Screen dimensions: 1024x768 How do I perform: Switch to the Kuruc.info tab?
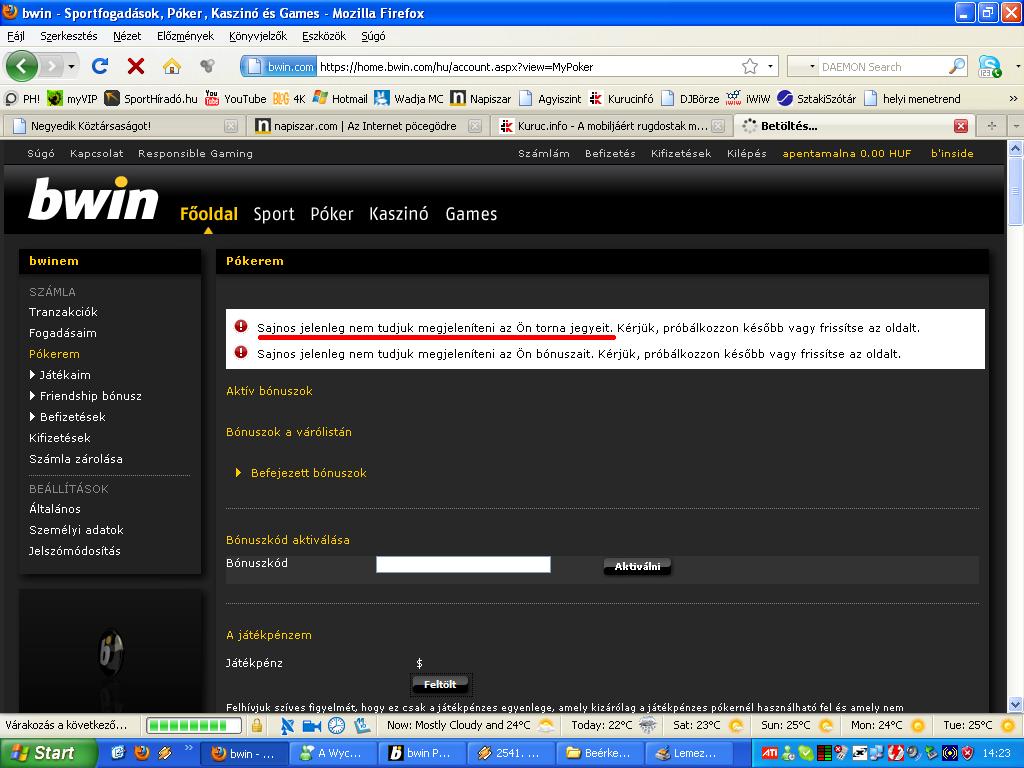tap(610, 125)
